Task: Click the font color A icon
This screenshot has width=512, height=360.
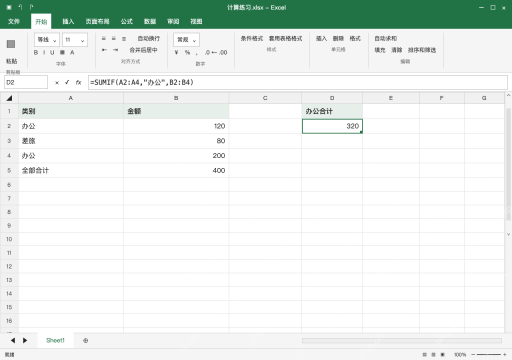Action: pos(72,52)
